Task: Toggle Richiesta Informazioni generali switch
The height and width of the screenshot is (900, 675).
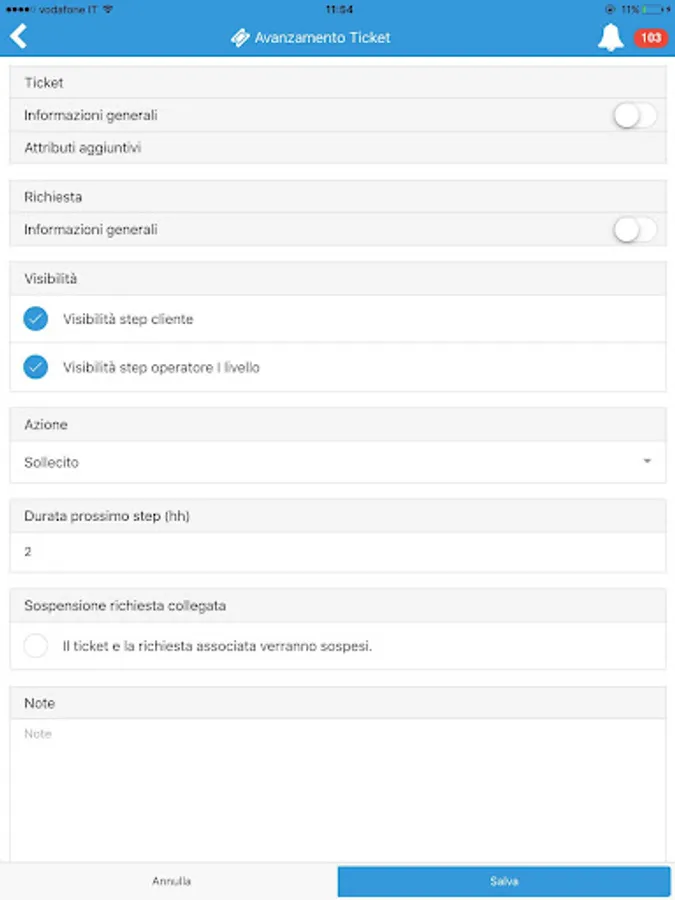Action: (635, 230)
